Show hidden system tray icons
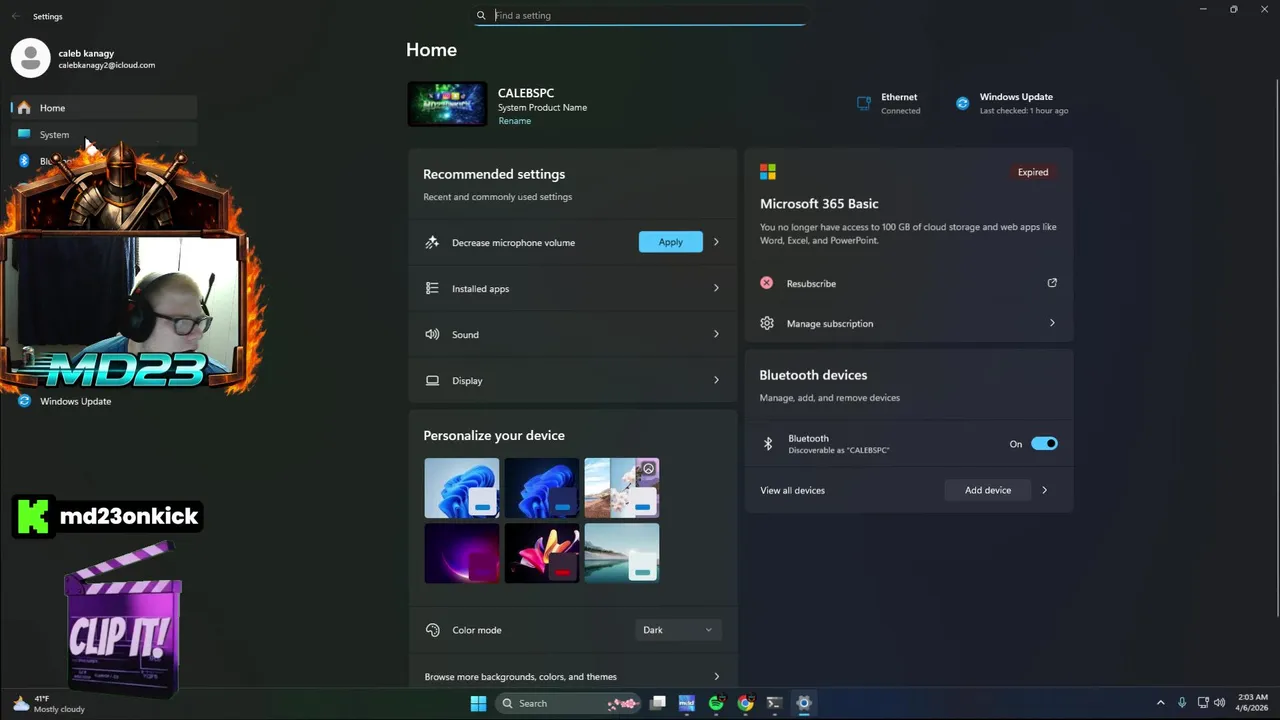The width and height of the screenshot is (1280, 720). tap(1160, 703)
